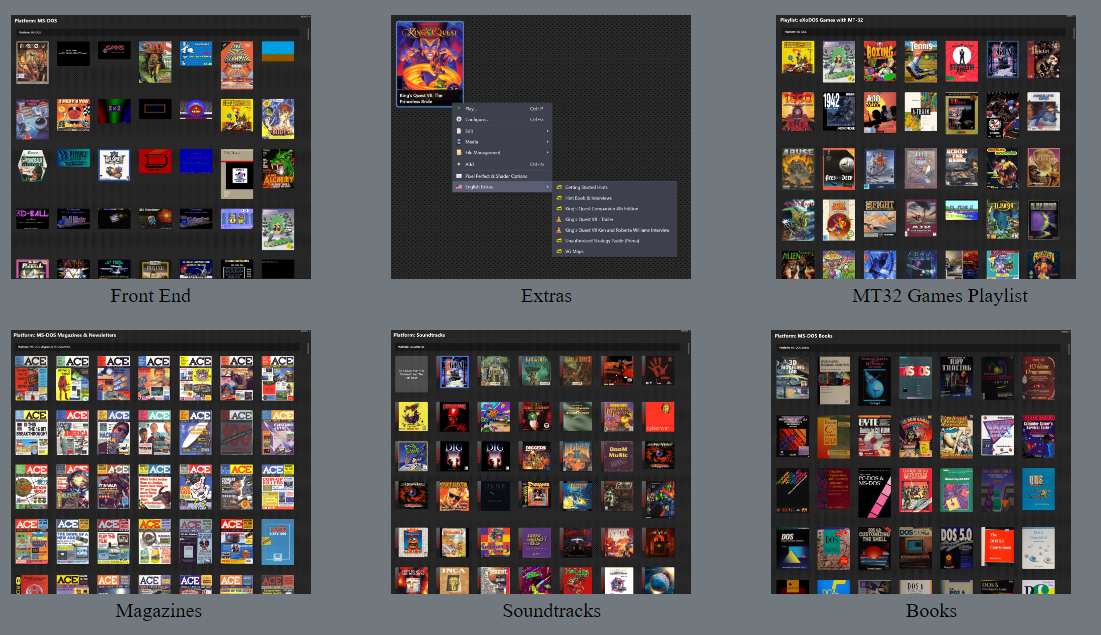The image size is (1101, 635).
Task: Open Pixel Perfect & Shader Options
Action: [501, 176]
